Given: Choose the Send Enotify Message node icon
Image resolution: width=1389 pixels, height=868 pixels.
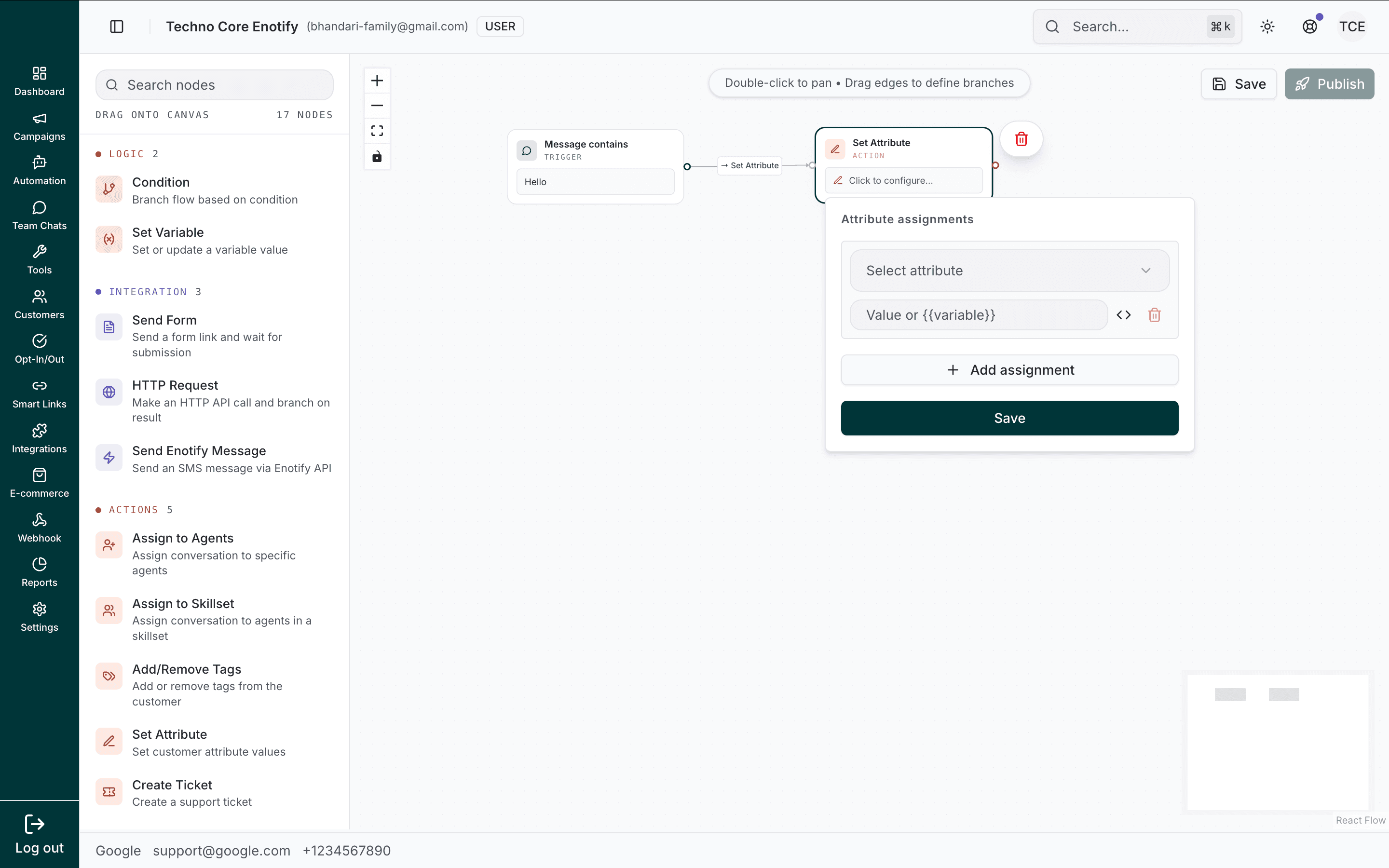Looking at the screenshot, I should (x=109, y=458).
